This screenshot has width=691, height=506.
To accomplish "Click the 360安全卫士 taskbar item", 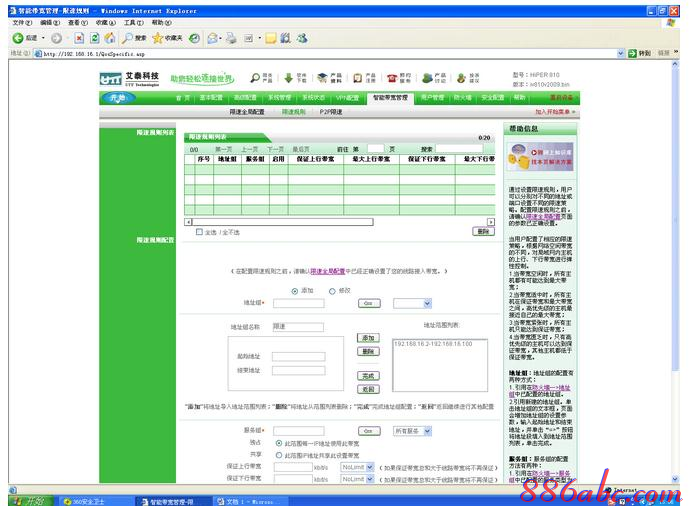I will [x=85, y=499].
